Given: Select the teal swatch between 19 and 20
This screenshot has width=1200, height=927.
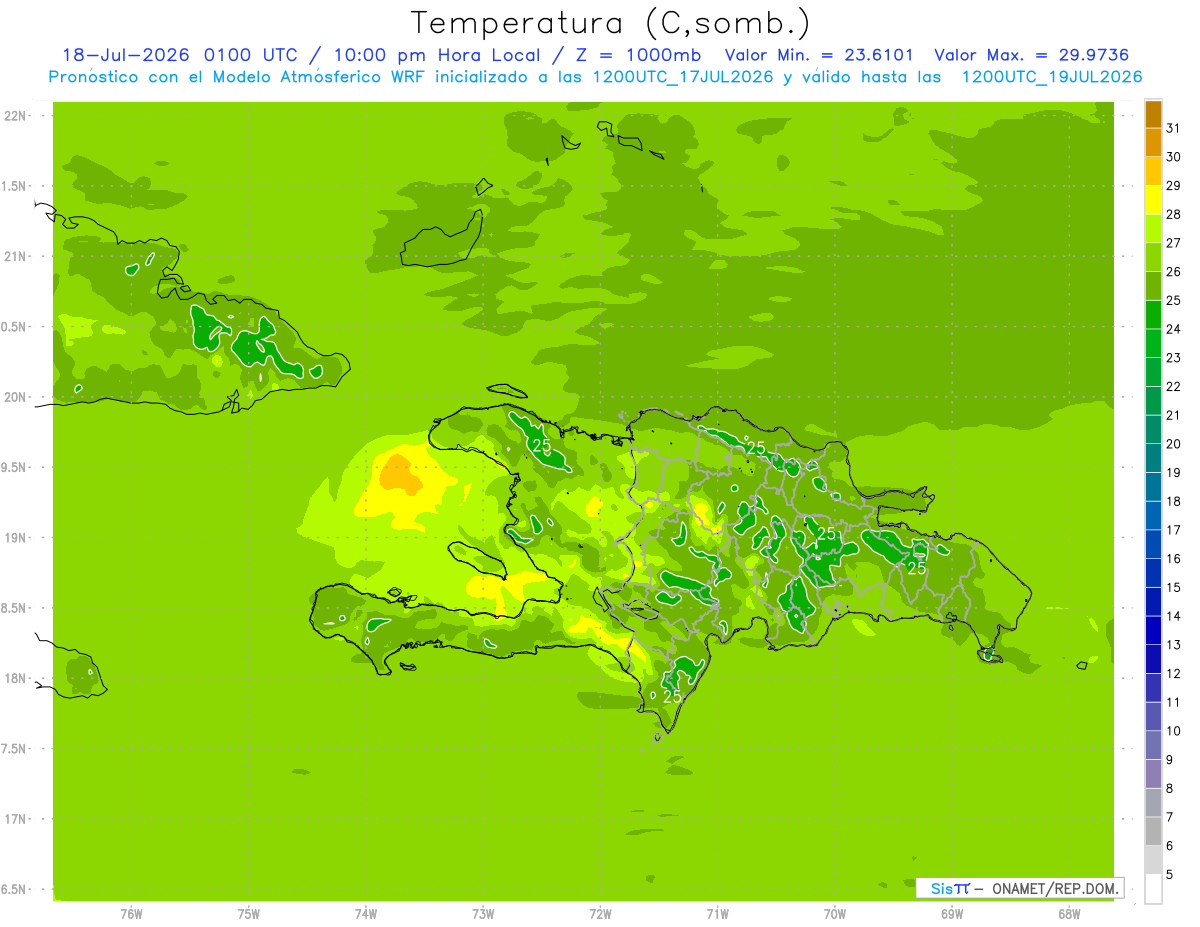Looking at the screenshot, I should click(1153, 458).
